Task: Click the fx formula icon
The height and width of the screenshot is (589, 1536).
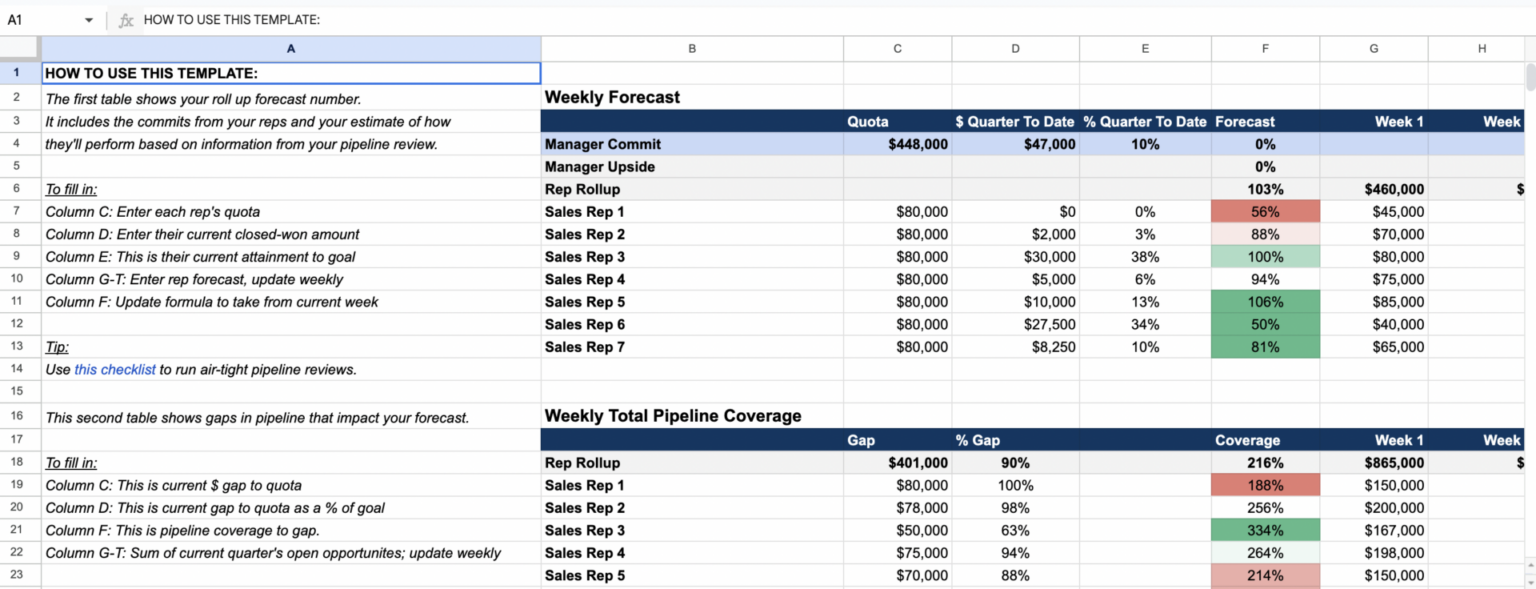Action: click(124, 19)
